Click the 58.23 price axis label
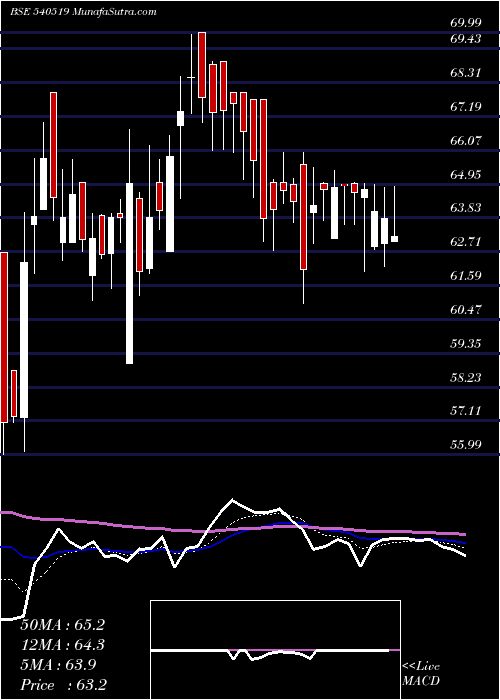Image resolution: width=500 pixels, height=700 pixels. click(465, 378)
